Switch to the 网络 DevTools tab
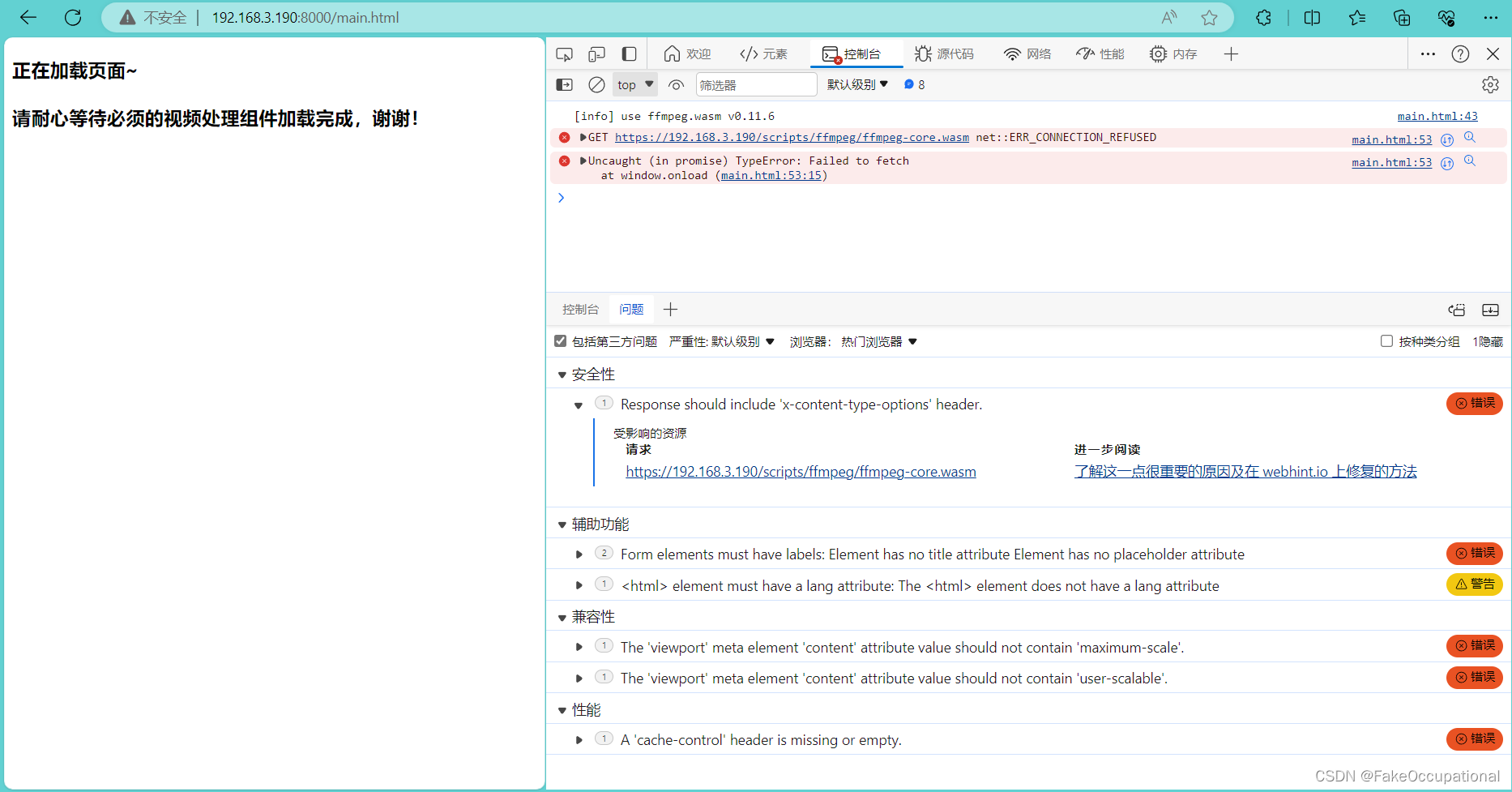The width and height of the screenshot is (1512, 792). [1027, 54]
